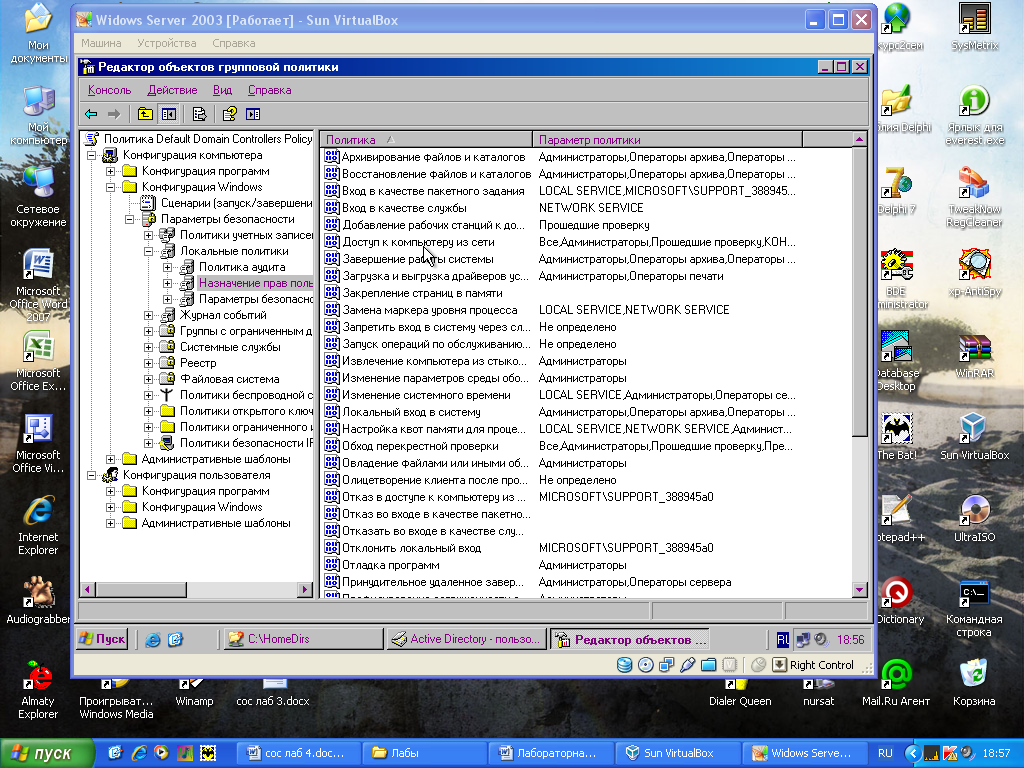Collapse Конфигурация пользователя tree node
1024x768 pixels.
coord(91,475)
